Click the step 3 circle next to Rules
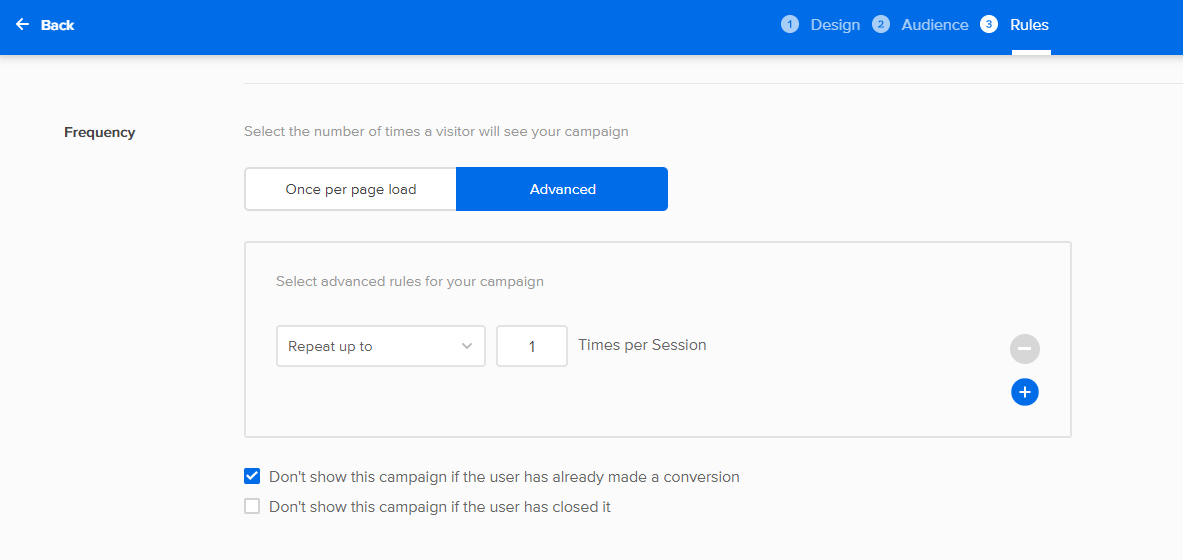Screen dimensions: 1183x560 [989, 25]
